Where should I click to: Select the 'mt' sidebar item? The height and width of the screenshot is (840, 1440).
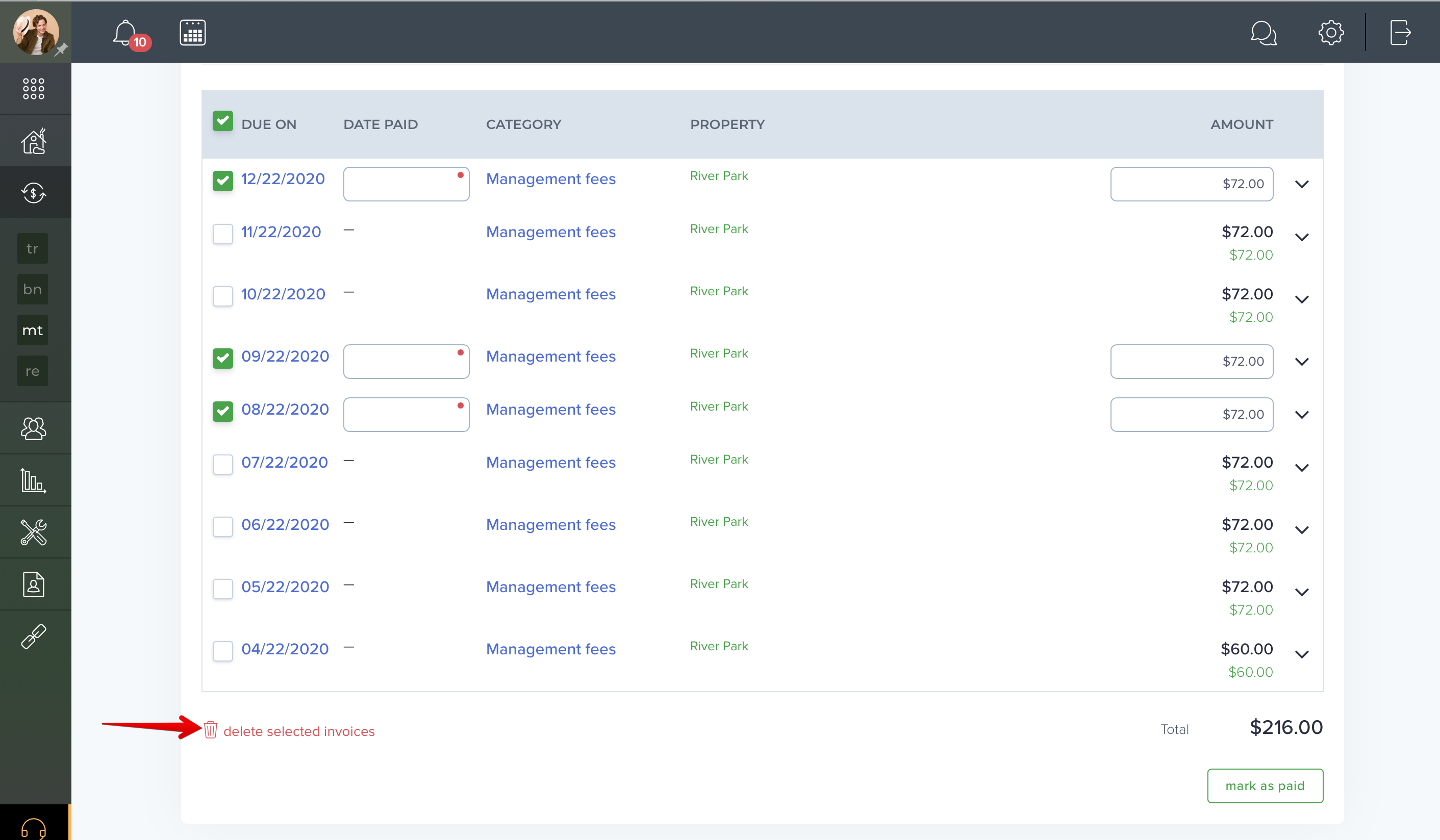[x=33, y=330]
